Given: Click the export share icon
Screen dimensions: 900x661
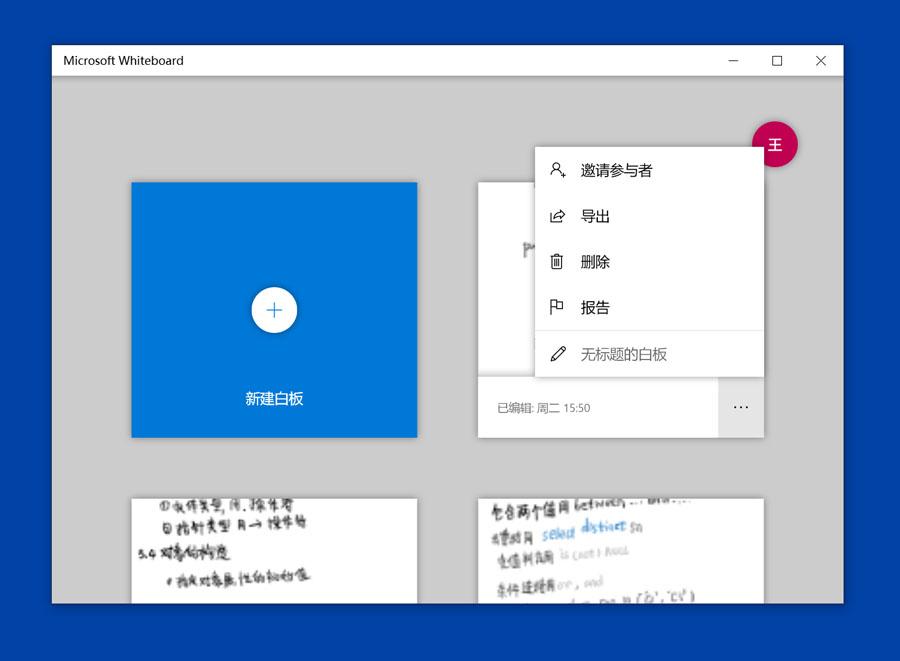Looking at the screenshot, I should [x=557, y=216].
